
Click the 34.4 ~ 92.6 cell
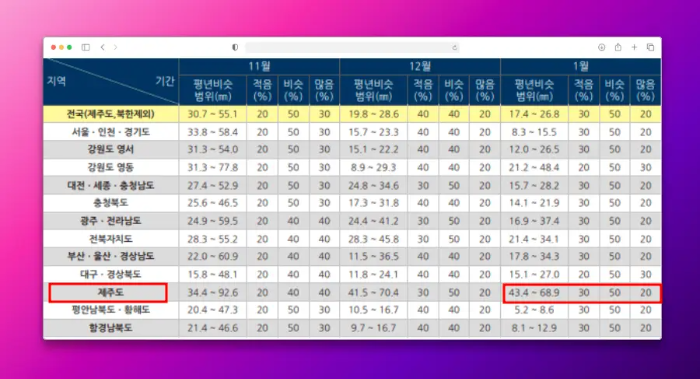[212, 292]
